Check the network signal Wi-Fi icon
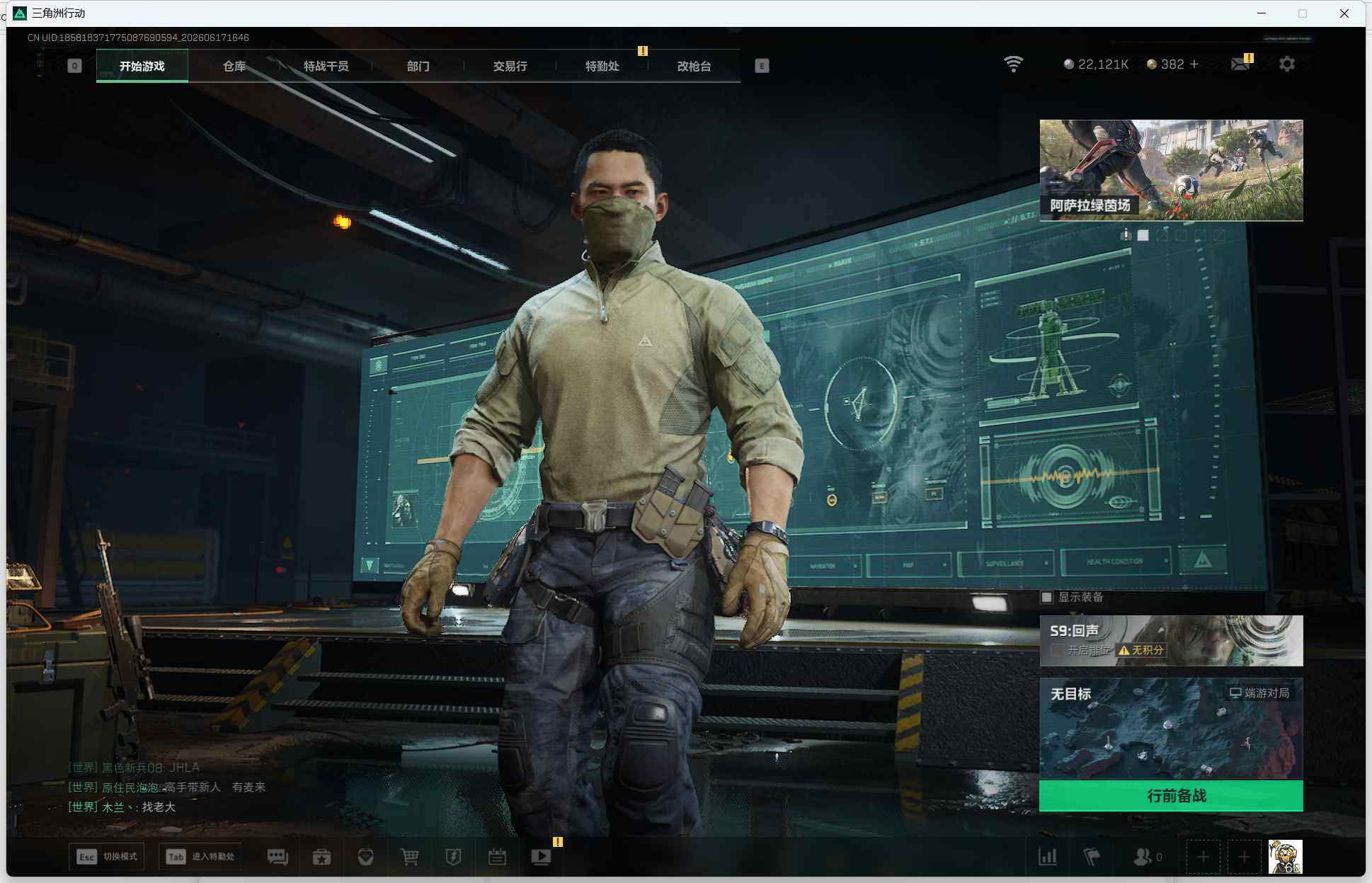This screenshot has height=883, width=1372. (1014, 64)
